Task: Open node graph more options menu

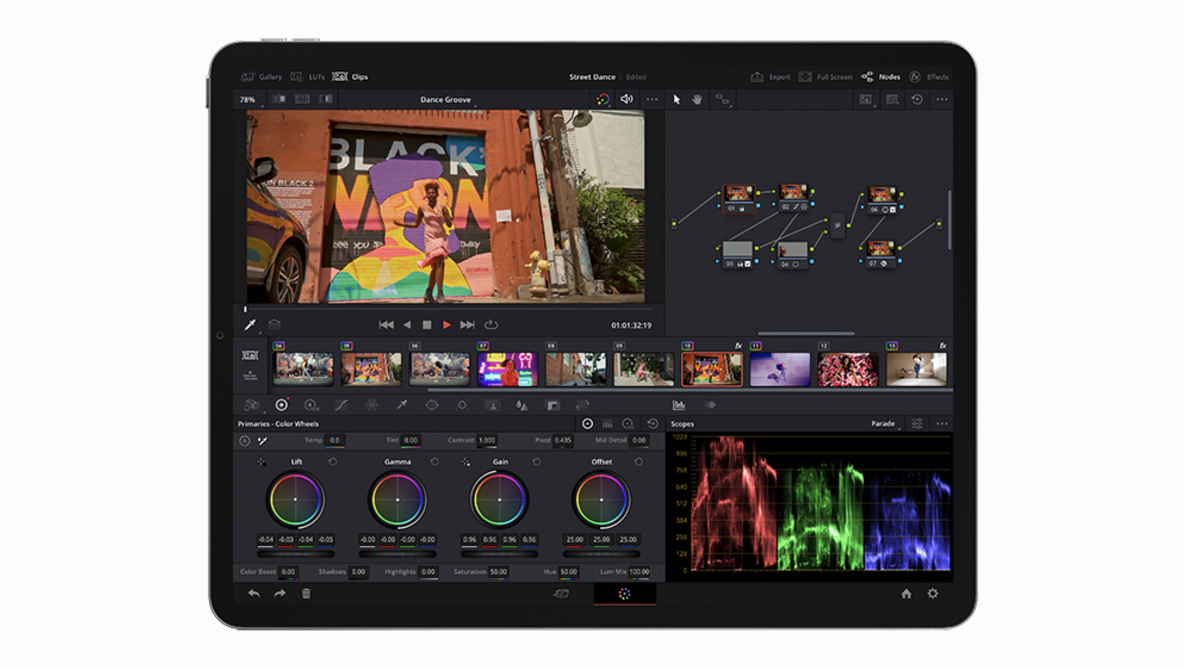Action: point(942,99)
